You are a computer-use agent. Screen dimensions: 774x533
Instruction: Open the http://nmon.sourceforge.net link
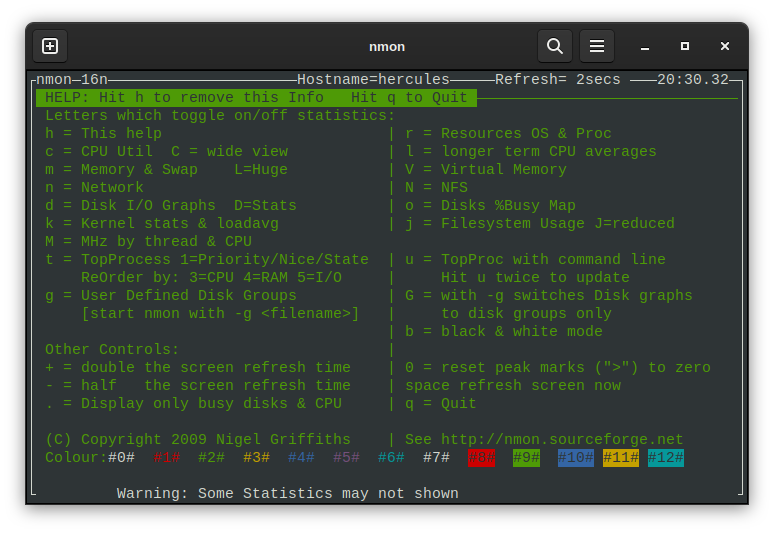coord(562,440)
